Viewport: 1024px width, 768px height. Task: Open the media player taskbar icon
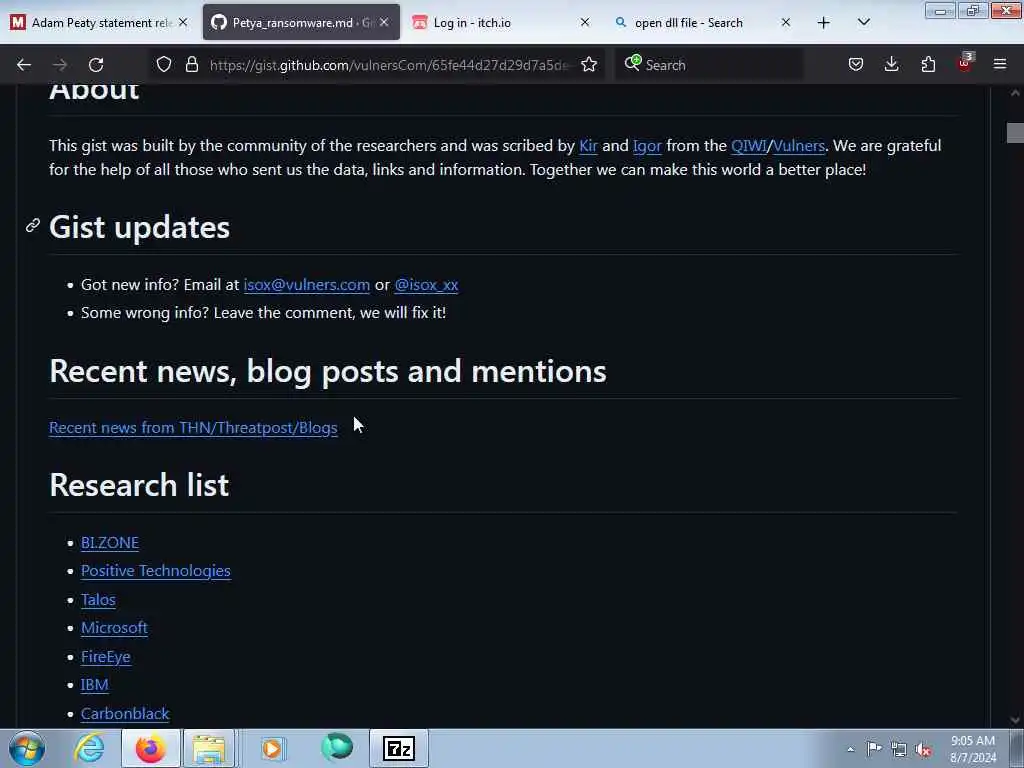click(272, 748)
